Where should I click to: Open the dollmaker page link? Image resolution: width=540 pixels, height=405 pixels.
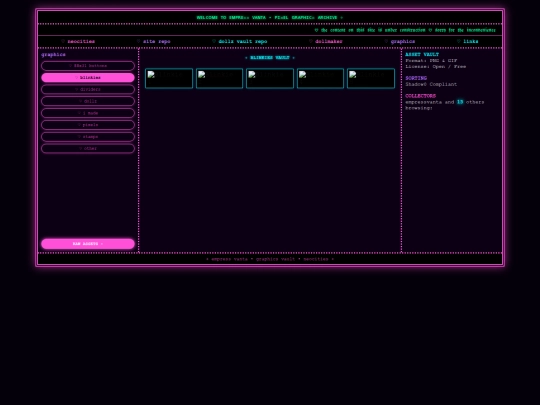[x=326, y=41]
